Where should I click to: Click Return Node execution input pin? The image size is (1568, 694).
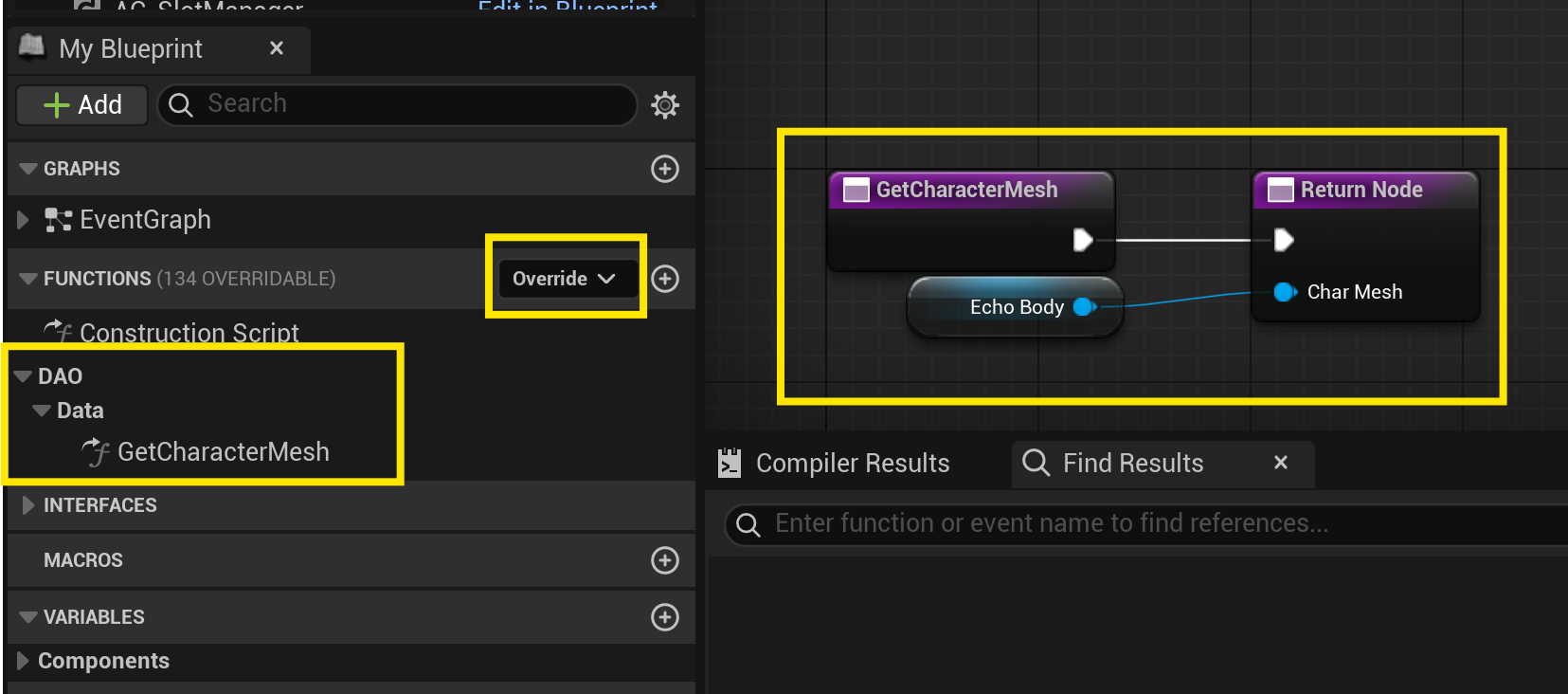point(1284,240)
